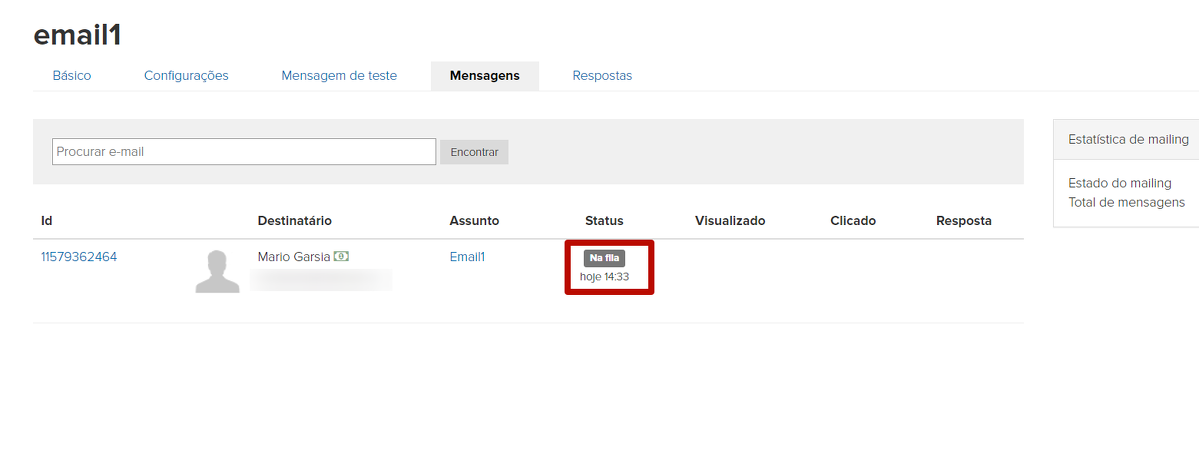Click the Status column header

click(604, 221)
